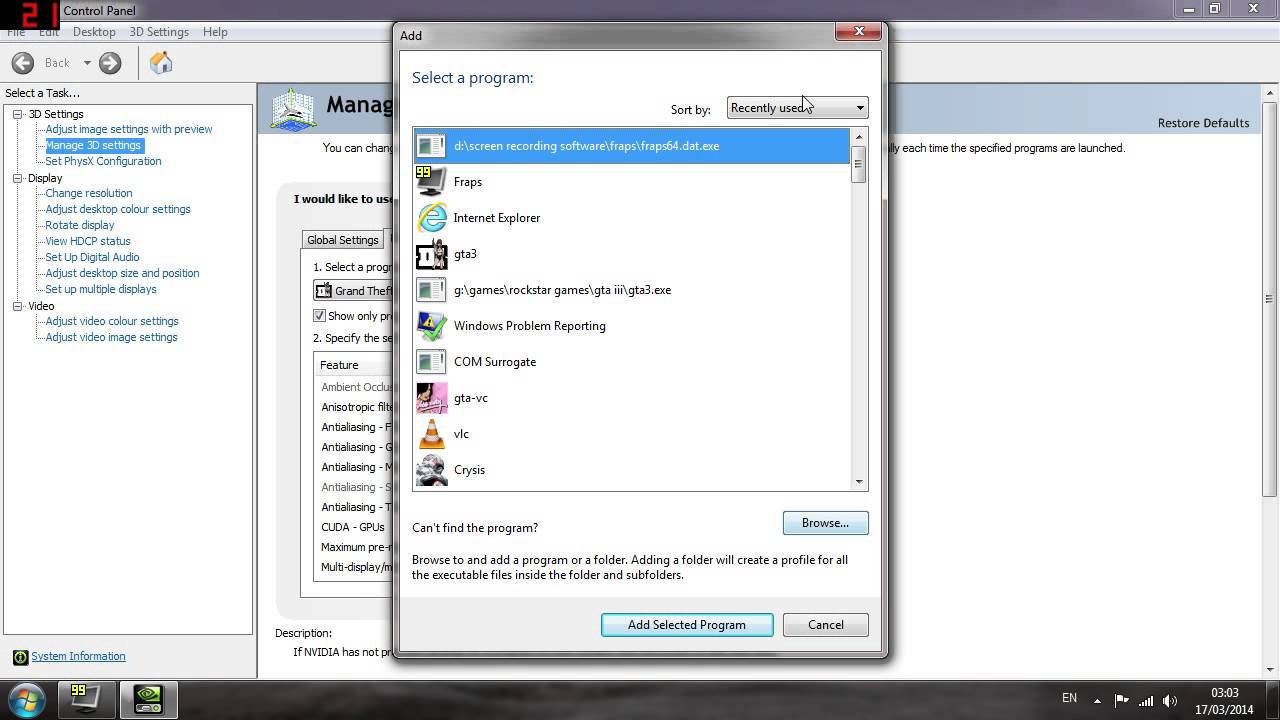Collapse the Video tree node

coord(18,306)
